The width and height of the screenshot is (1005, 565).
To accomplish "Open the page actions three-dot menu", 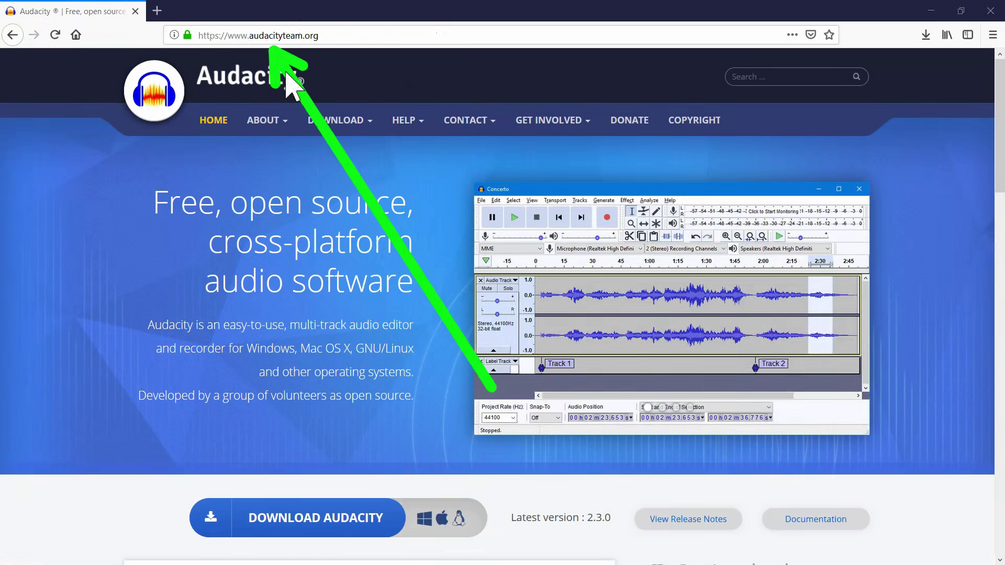I will click(792, 35).
